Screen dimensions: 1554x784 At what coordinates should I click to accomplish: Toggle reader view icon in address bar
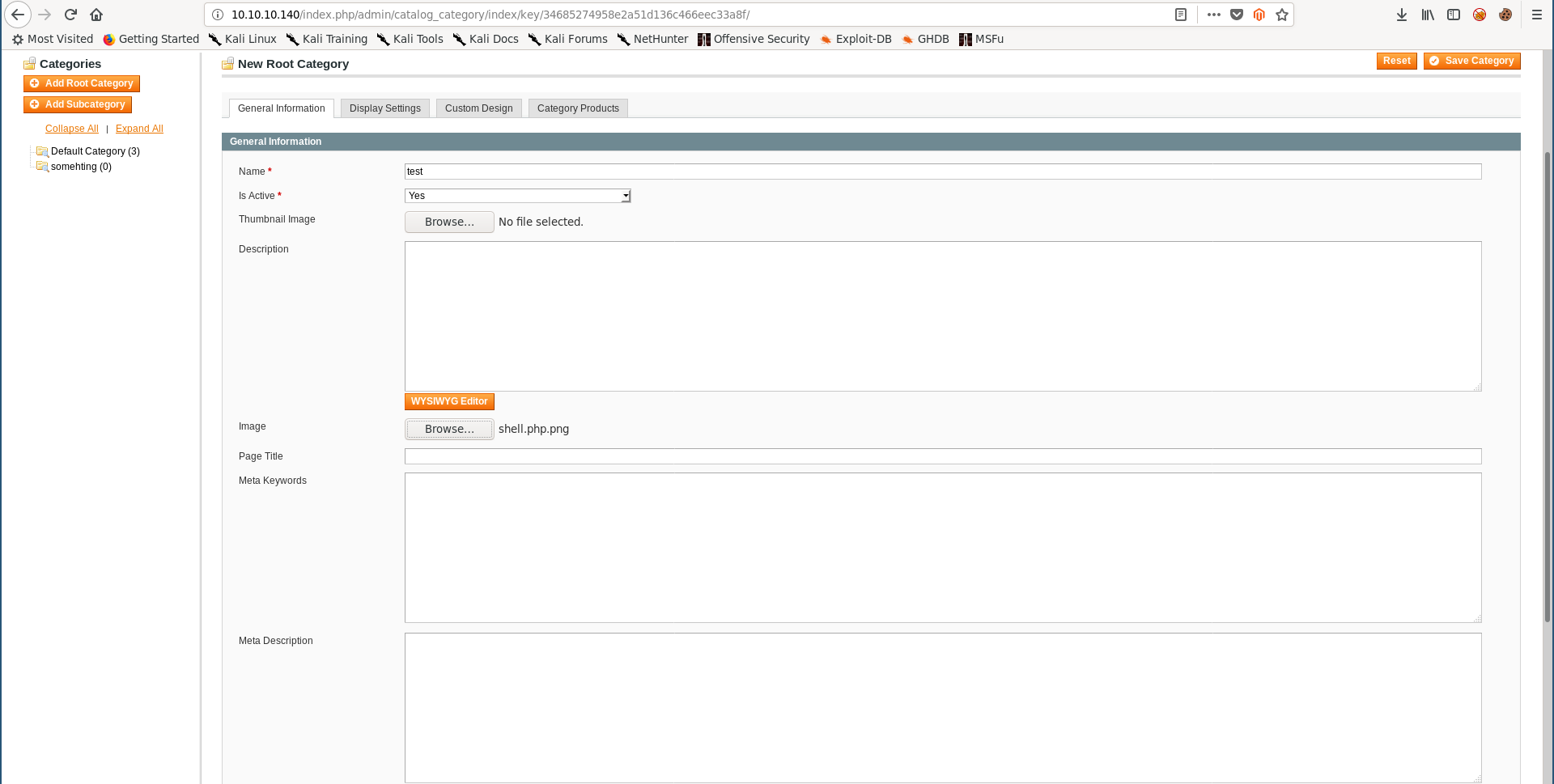(x=1181, y=15)
